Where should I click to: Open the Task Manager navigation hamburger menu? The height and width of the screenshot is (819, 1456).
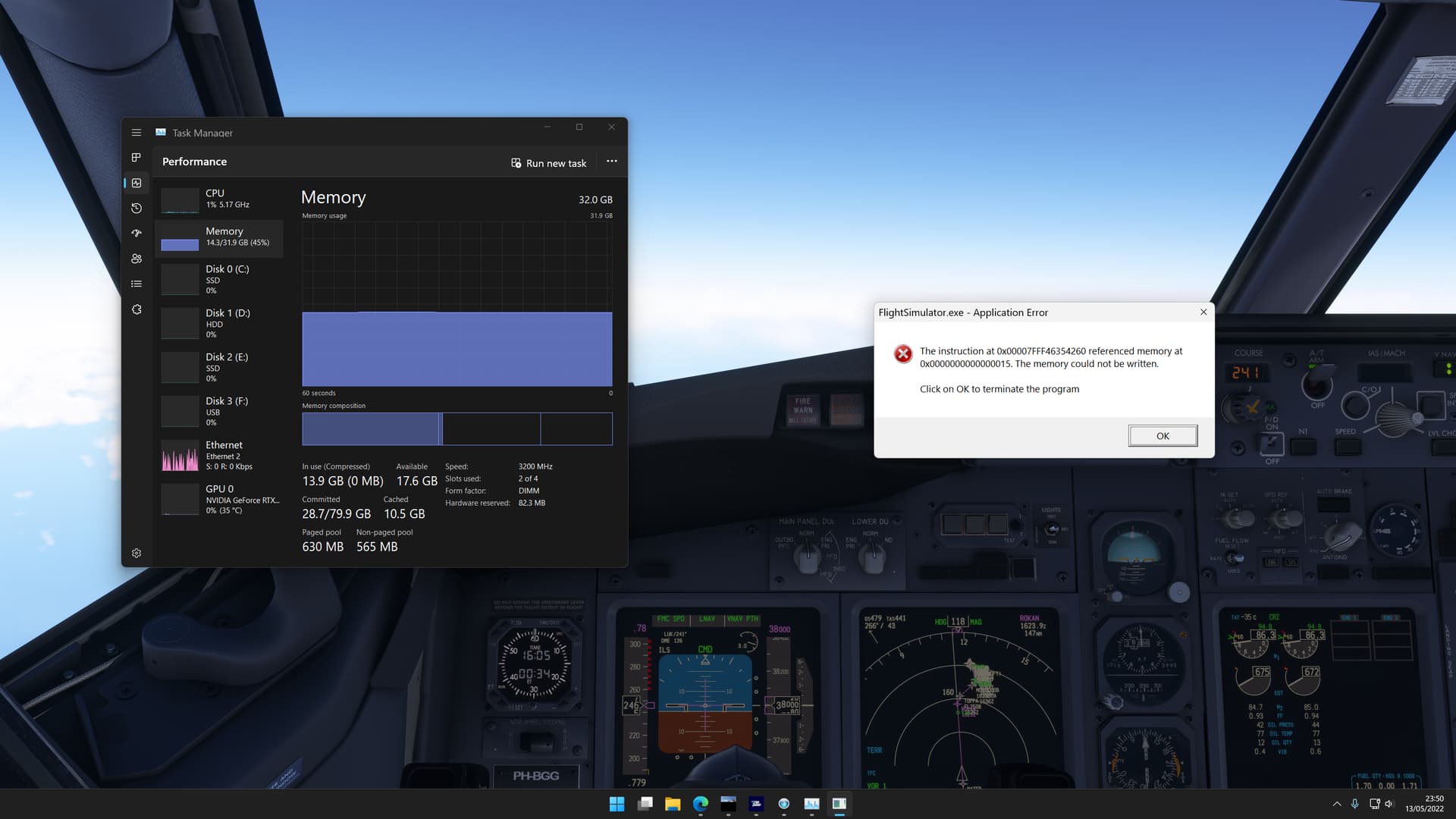[136, 132]
